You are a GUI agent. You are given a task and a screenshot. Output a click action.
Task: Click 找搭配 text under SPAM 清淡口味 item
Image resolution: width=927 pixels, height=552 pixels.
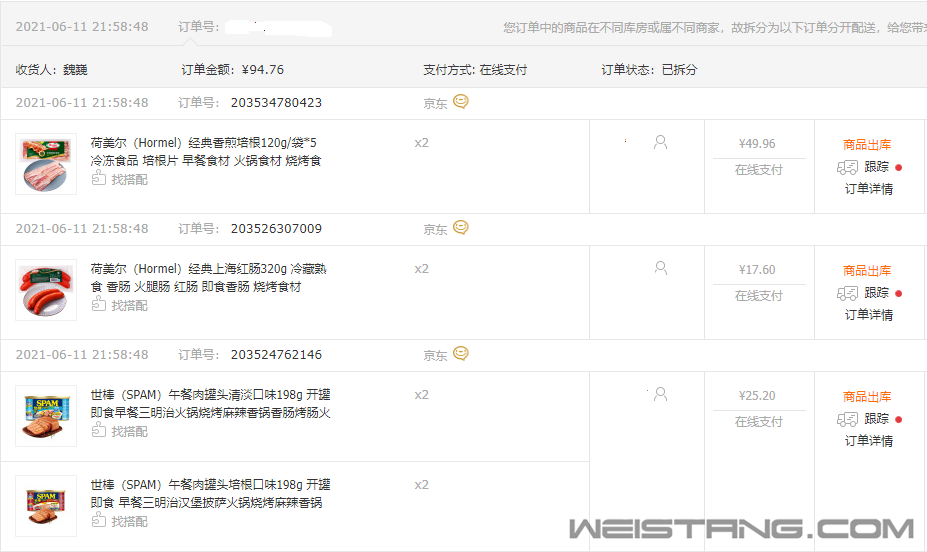pos(129,431)
